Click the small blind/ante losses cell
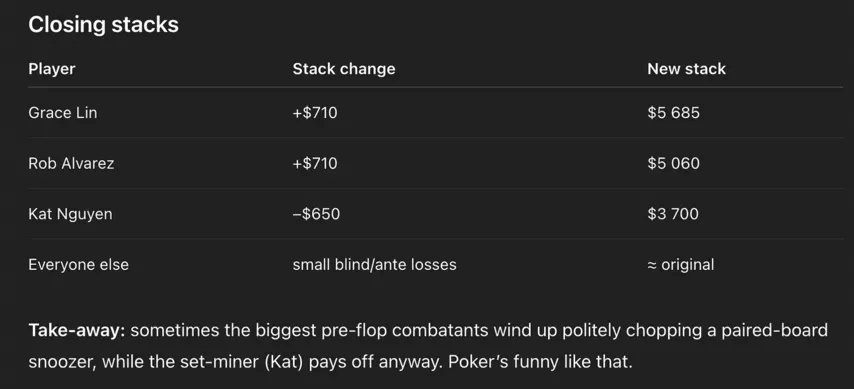This screenshot has width=854, height=389. pyautogui.click(x=374, y=265)
